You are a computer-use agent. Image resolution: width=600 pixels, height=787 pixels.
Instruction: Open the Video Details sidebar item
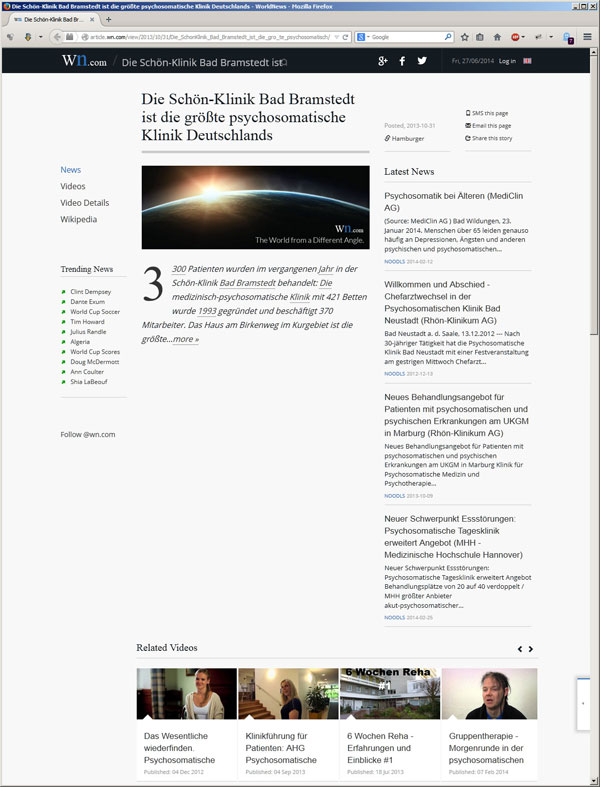84,203
